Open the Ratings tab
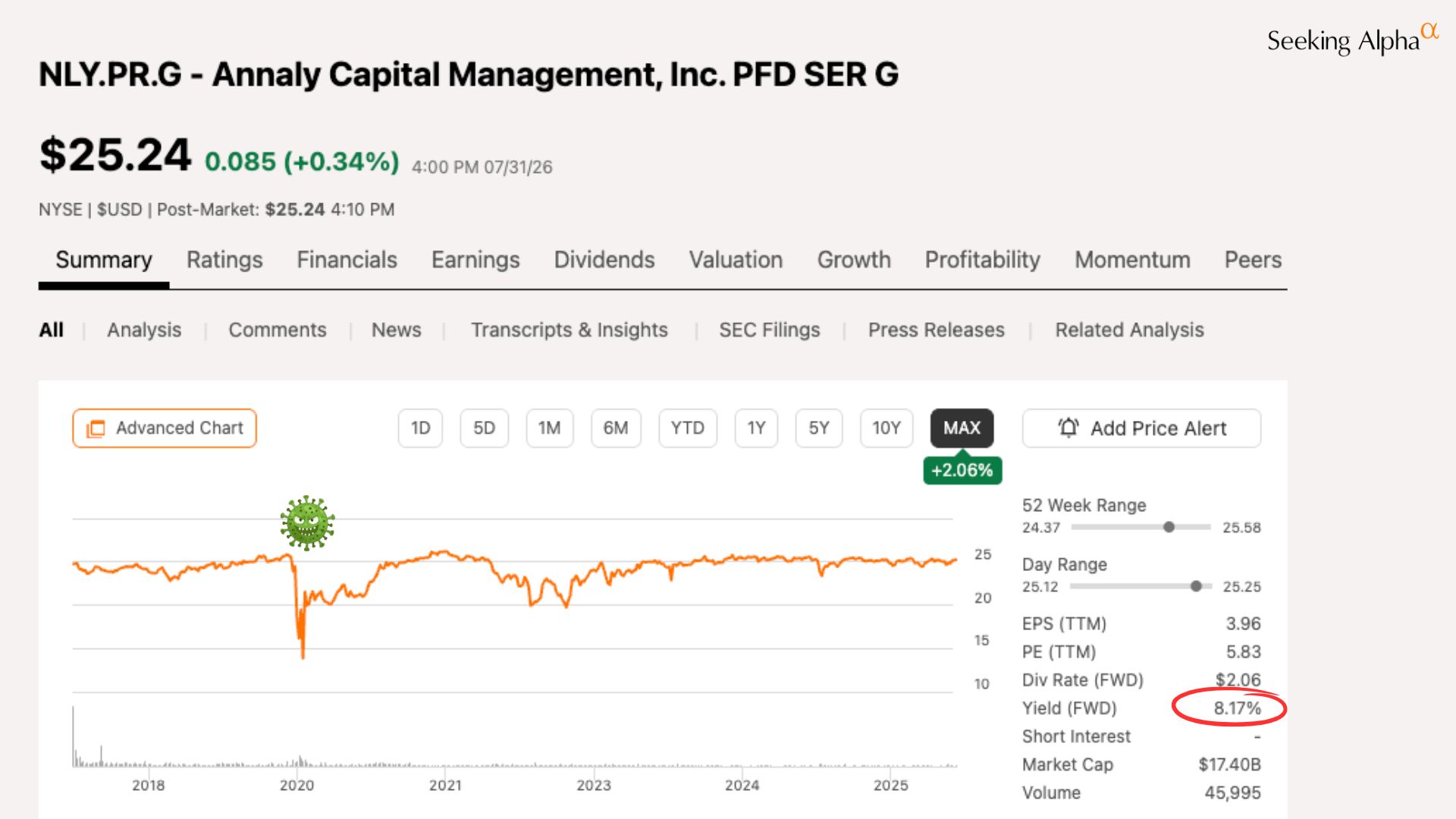This screenshot has height=819, width=1456. tap(224, 260)
